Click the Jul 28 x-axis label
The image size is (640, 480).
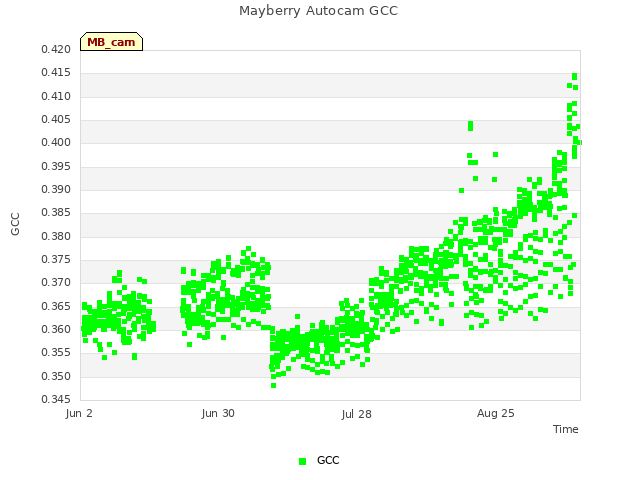point(357,414)
